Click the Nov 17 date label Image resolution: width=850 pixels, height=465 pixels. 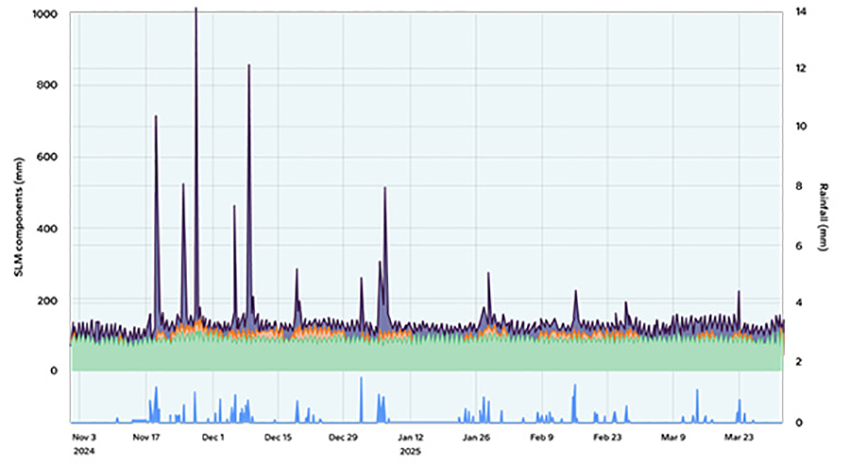146,437
